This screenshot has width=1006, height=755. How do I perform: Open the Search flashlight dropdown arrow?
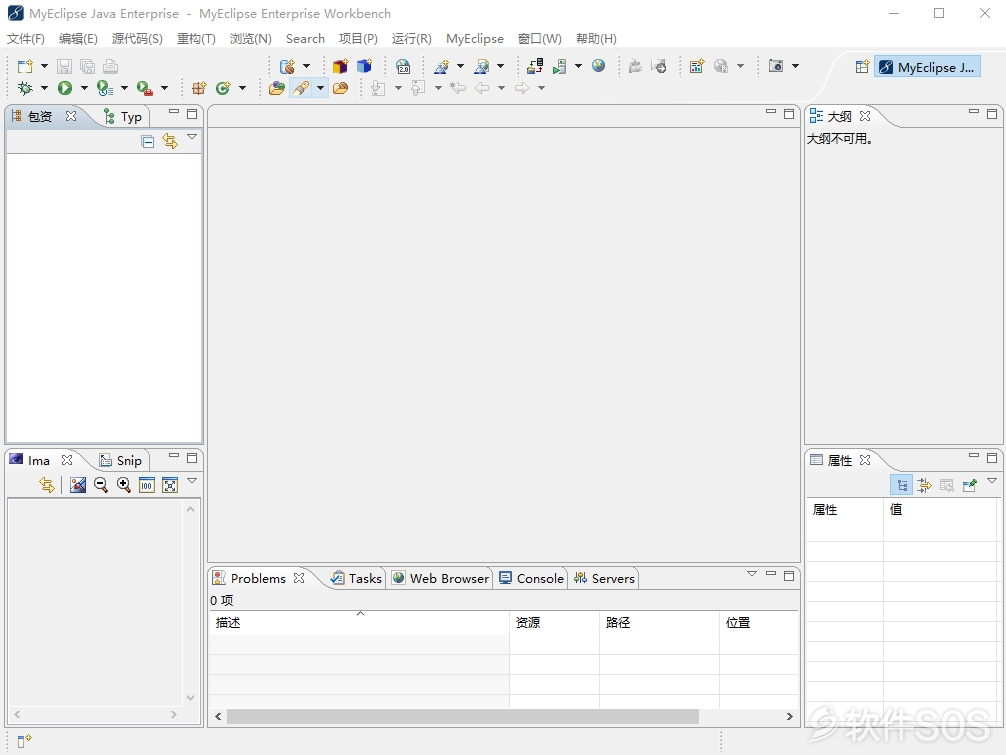(320, 88)
